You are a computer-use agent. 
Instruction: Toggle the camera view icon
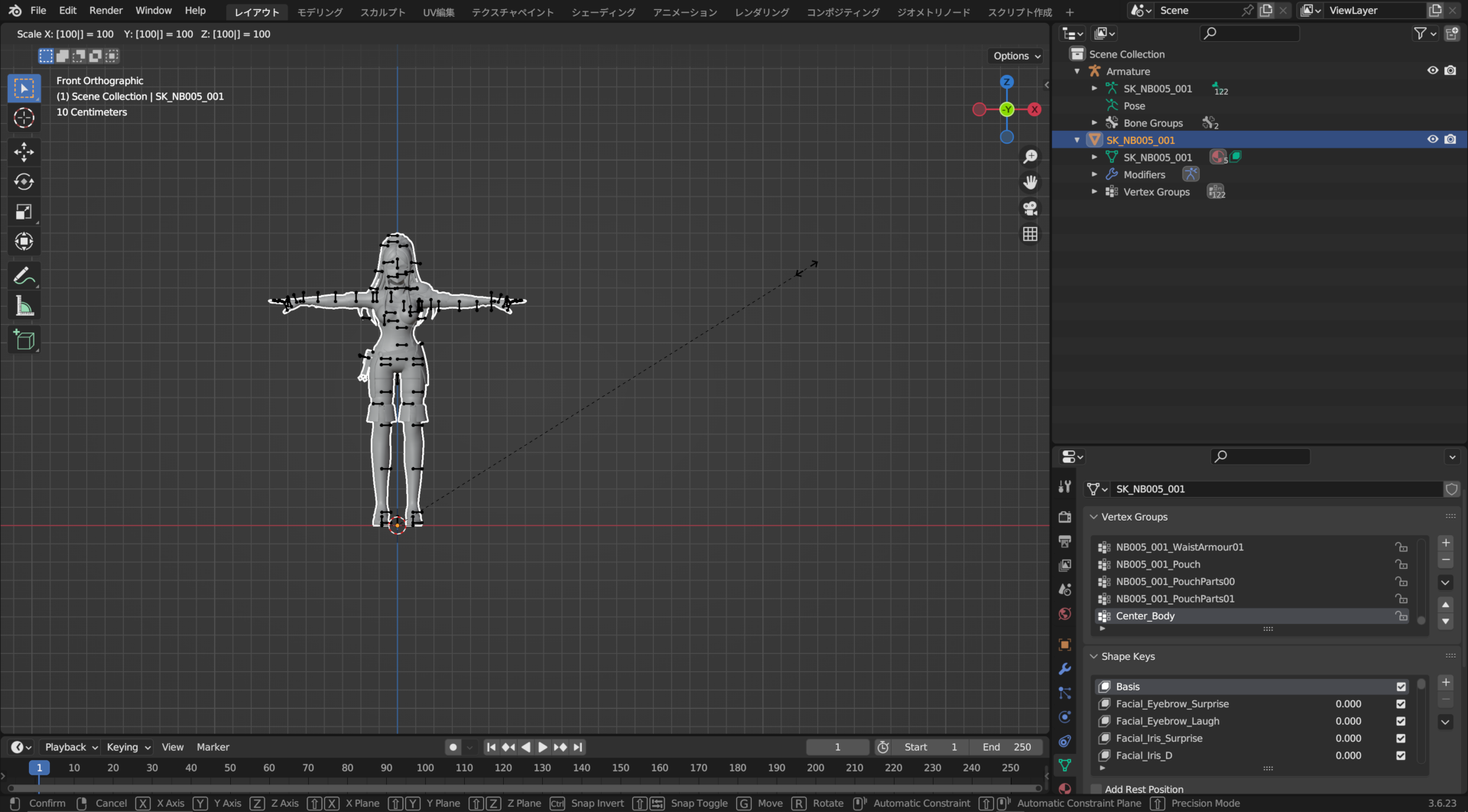(1031, 209)
